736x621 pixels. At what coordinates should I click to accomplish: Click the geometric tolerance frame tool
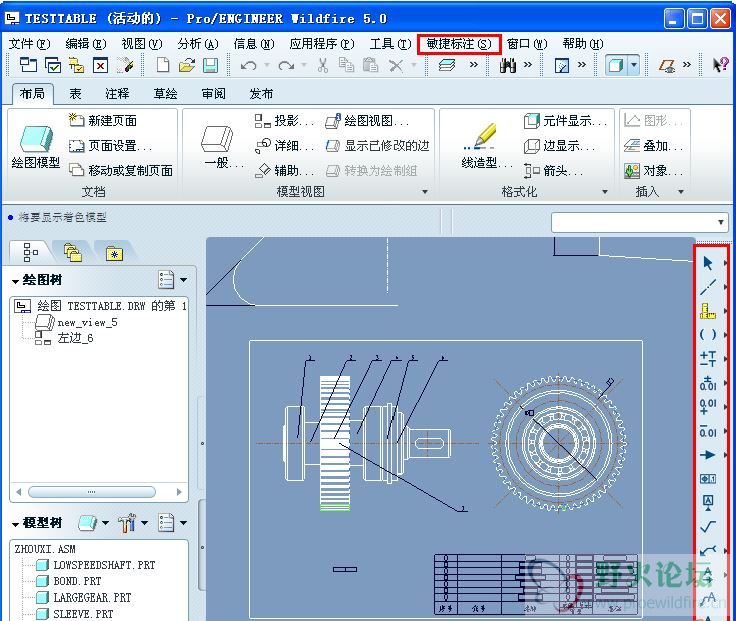(708, 479)
